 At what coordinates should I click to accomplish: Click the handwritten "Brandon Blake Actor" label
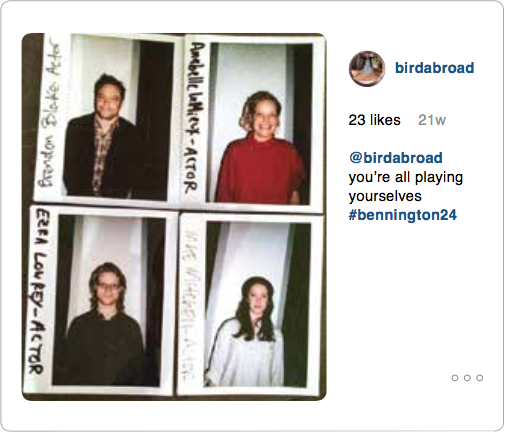tap(49, 113)
